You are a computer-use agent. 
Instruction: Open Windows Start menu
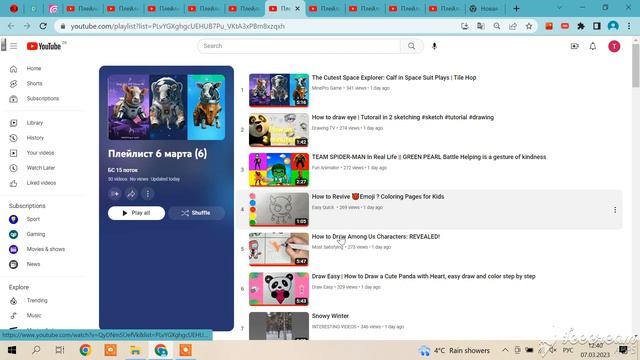12,350
